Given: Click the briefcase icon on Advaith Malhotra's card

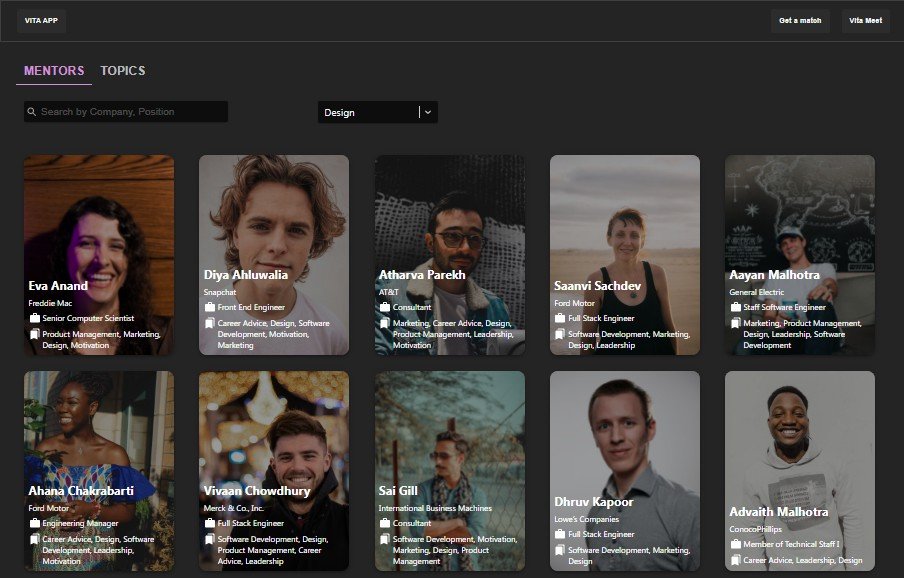Looking at the screenshot, I should click(x=733, y=544).
